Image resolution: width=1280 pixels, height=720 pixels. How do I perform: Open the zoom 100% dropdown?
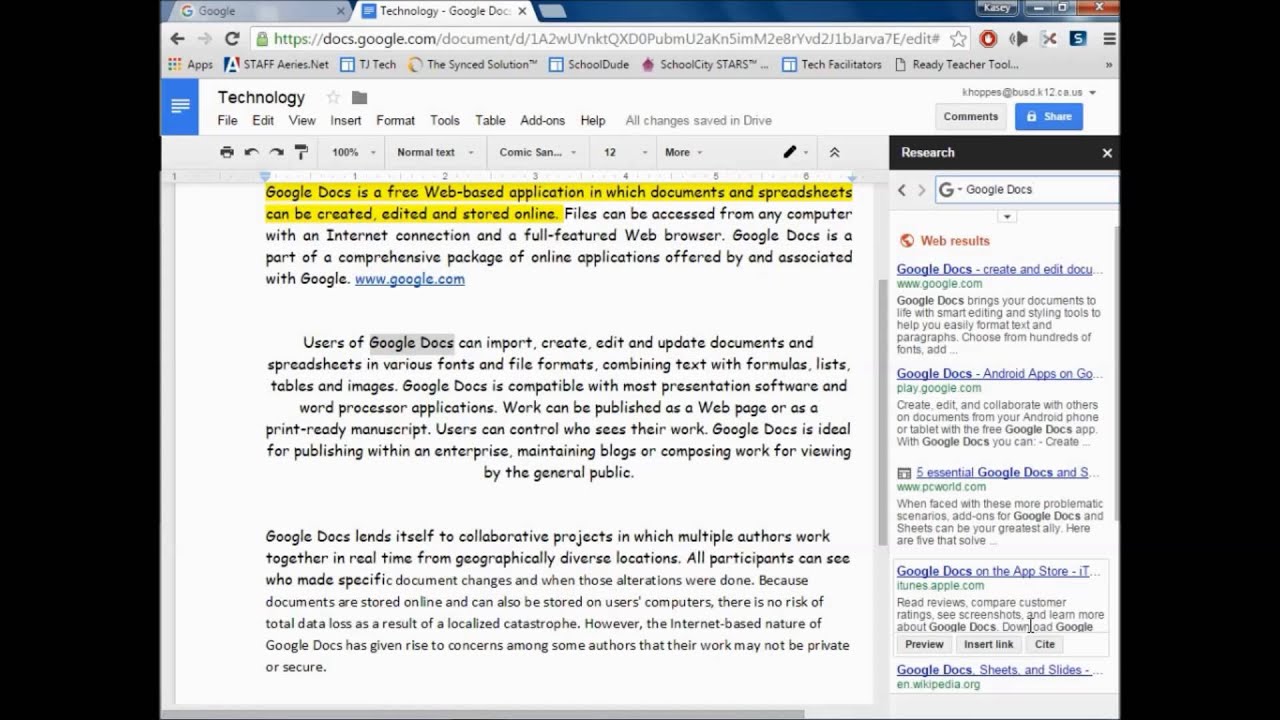click(353, 152)
